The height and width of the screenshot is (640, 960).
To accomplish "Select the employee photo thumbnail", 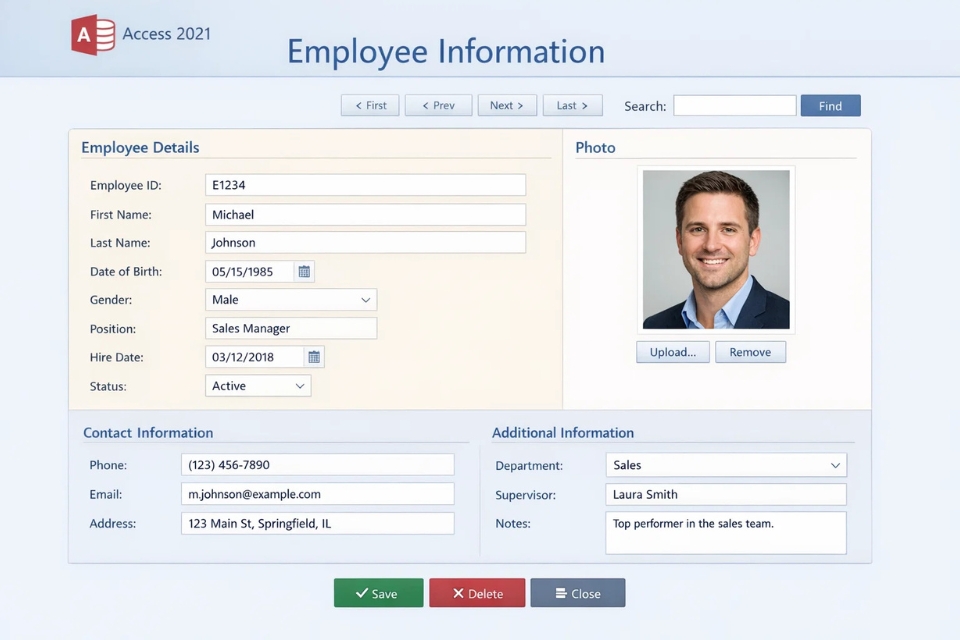I will click(x=716, y=249).
